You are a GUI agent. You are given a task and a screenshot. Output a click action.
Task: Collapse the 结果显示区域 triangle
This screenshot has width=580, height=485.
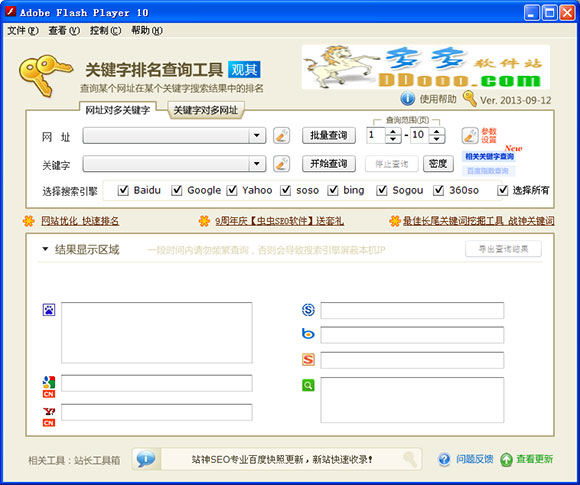[45, 249]
